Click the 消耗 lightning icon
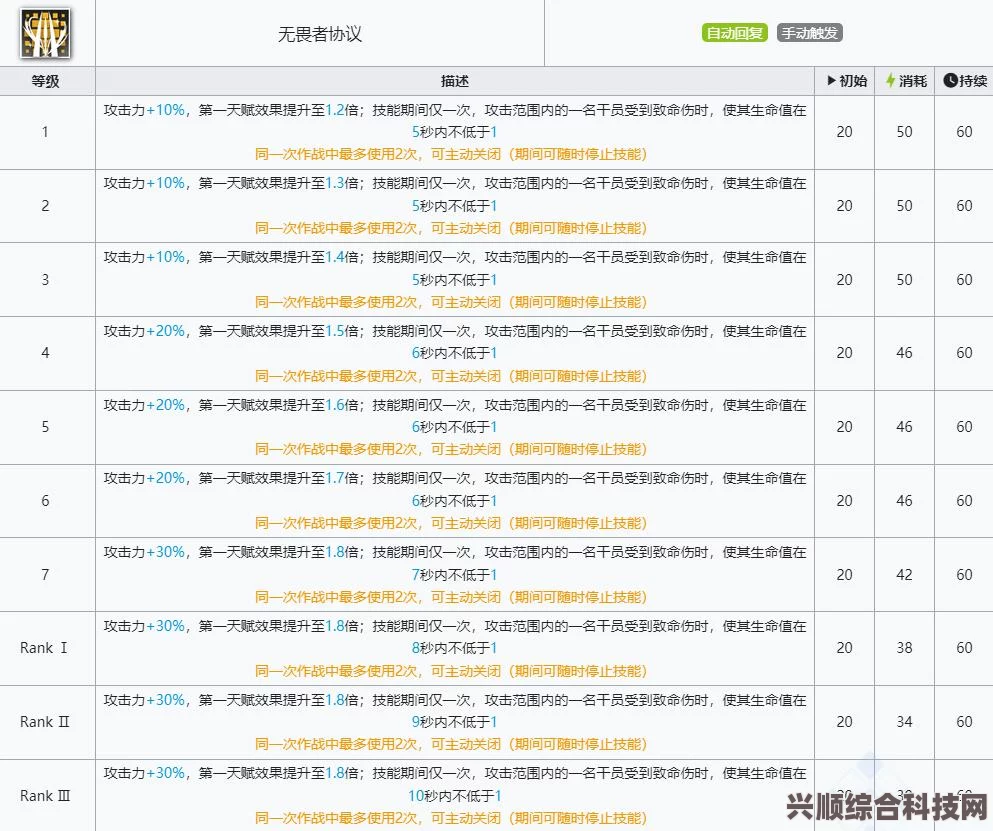 (890, 80)
